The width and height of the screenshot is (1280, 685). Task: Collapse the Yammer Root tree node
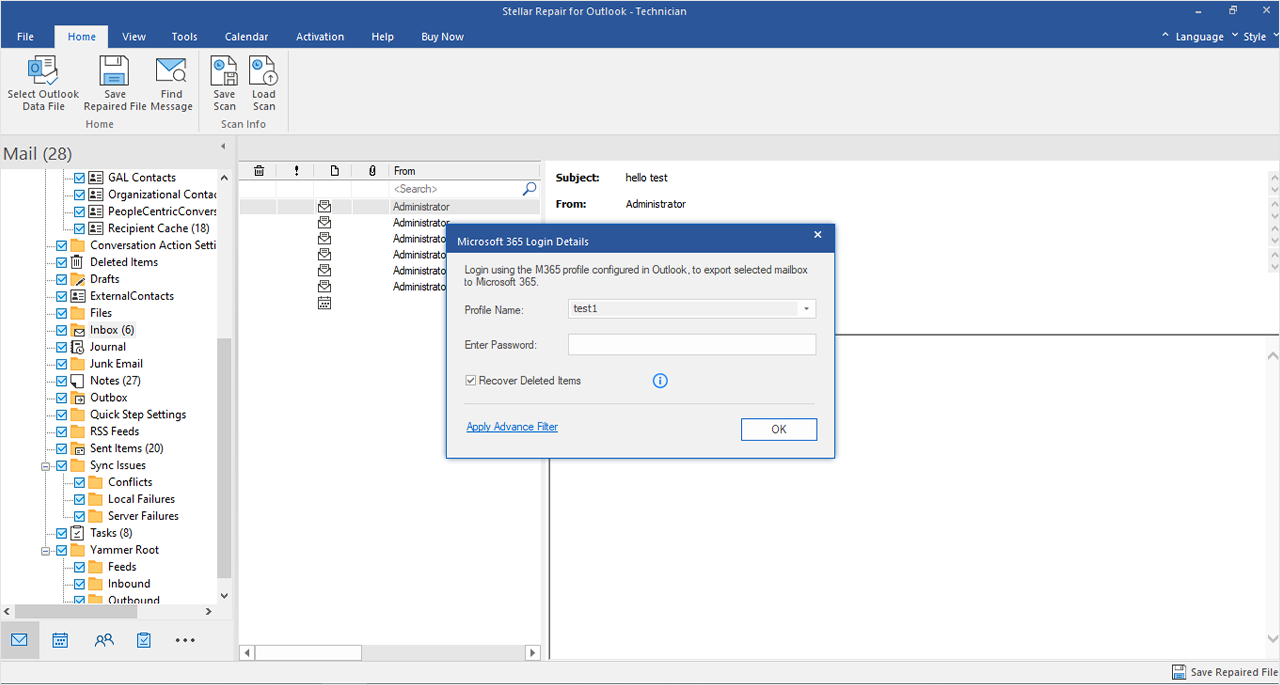click(46, 550)
